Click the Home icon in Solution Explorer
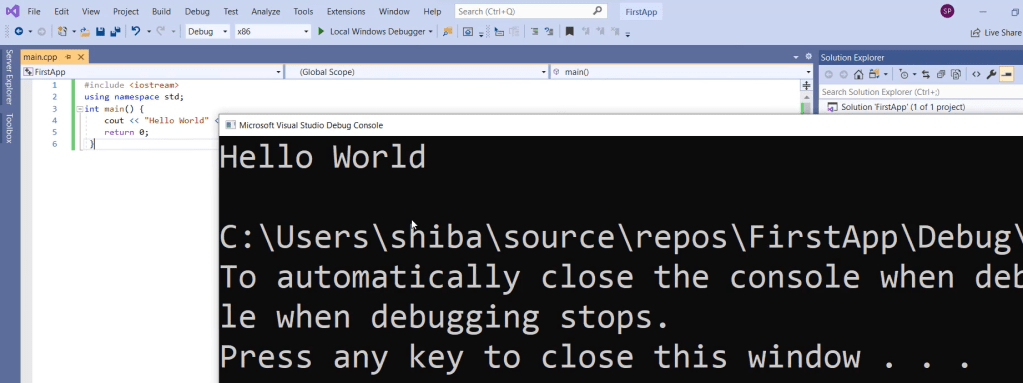This screenshot has height=383, width=1023. [859, 74]
